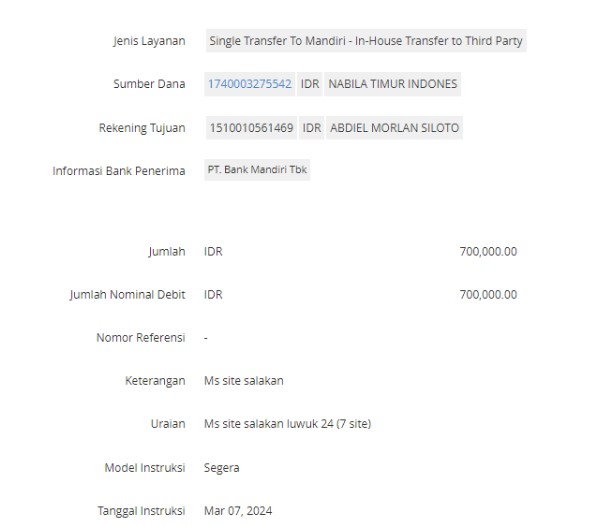
Task: Click the Jenis Layanan service type field
Action: [366, 41]
